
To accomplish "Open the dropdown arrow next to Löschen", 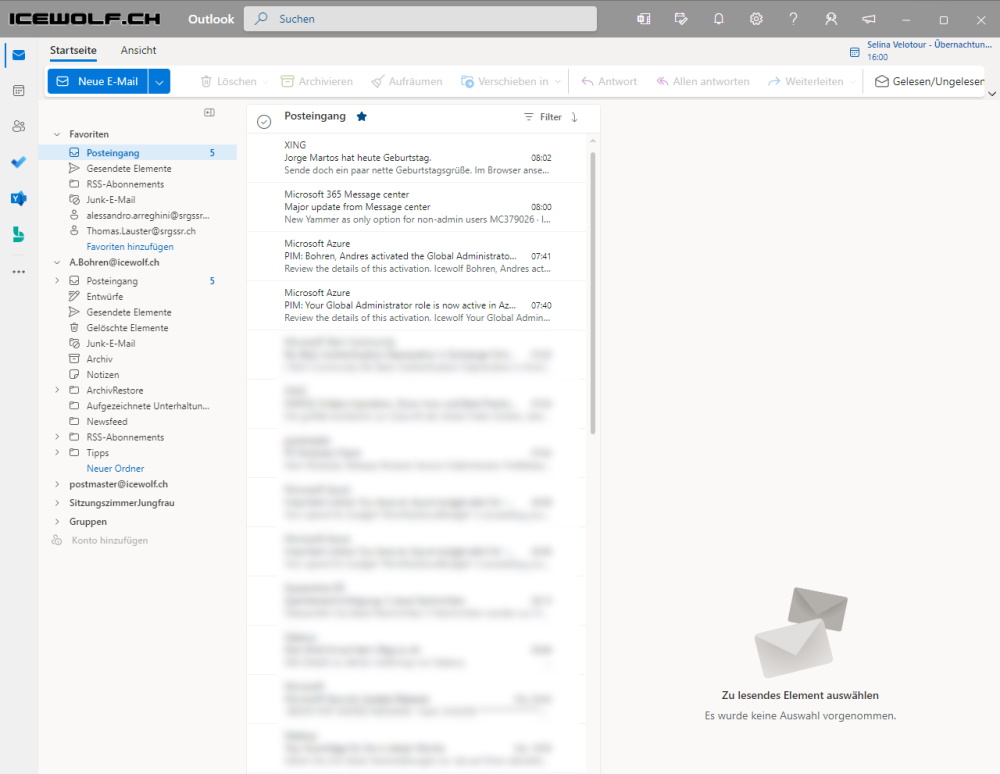I will point(265,82).
